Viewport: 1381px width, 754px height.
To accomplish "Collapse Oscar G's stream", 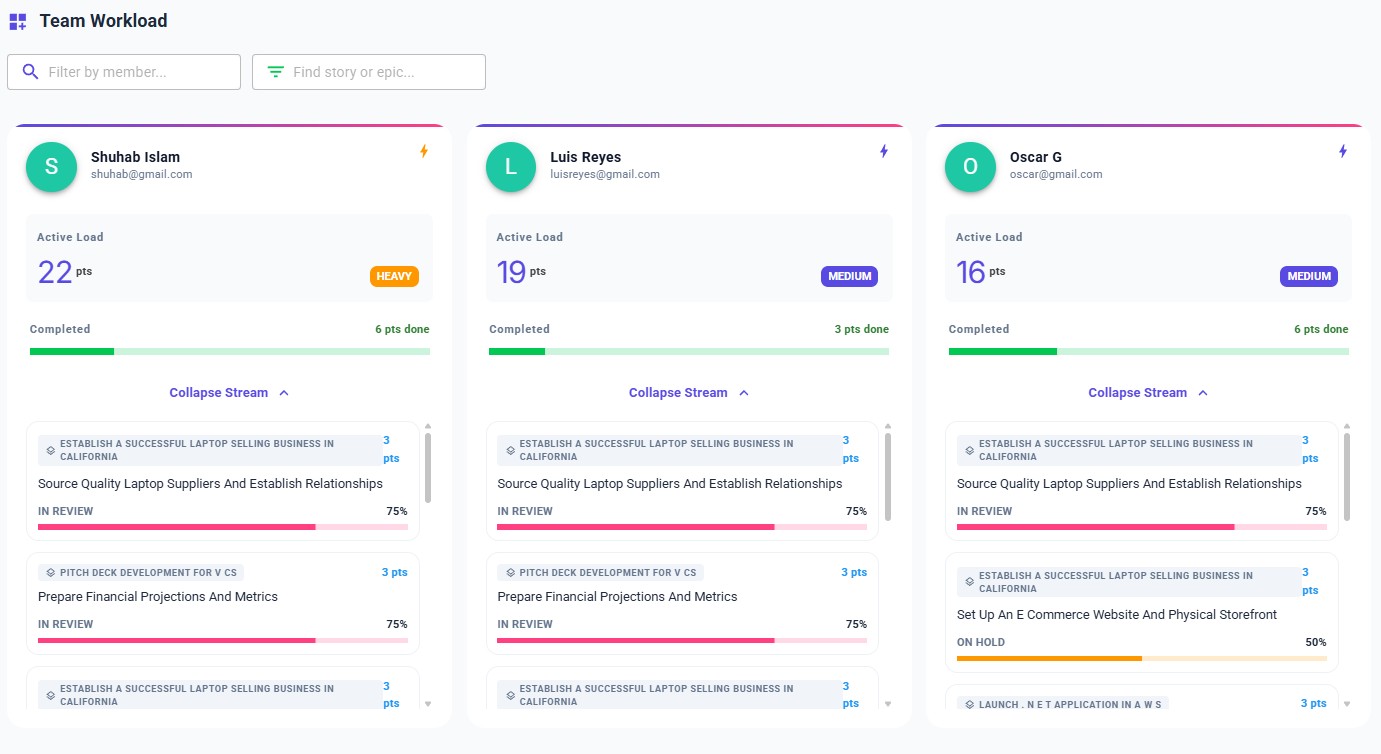I will 1148,392.
